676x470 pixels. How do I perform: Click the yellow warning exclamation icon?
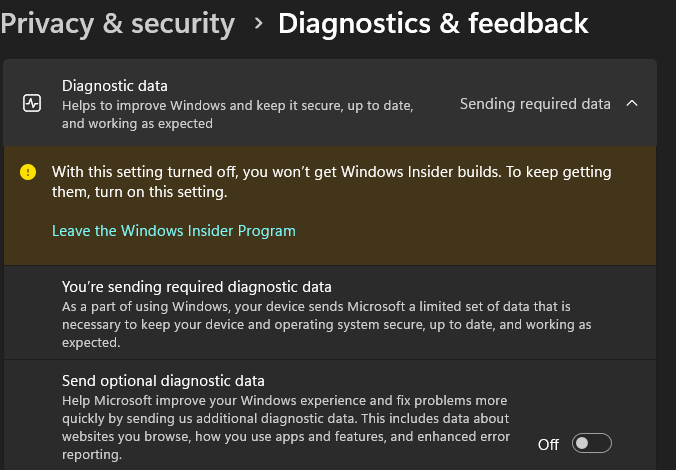point(28,172)
